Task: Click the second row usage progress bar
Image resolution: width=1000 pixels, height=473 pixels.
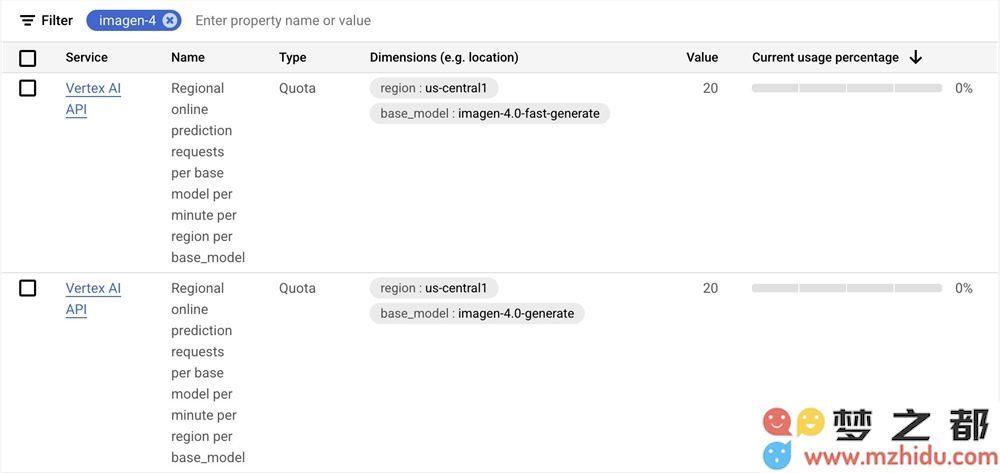Action: coord(847,288)
